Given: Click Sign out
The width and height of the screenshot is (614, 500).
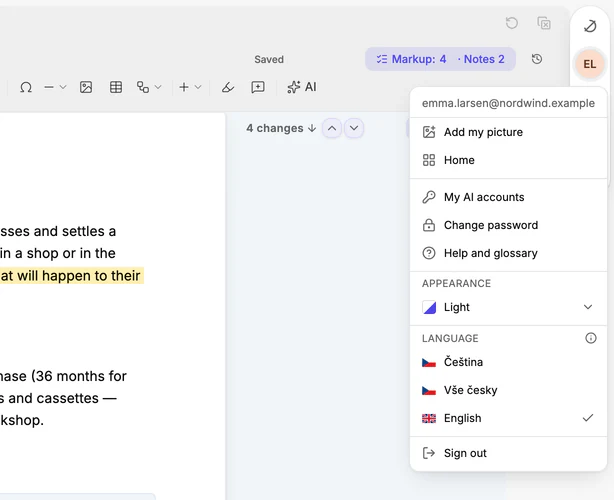Looking at the screenshot, I should [x=508, y=453].
